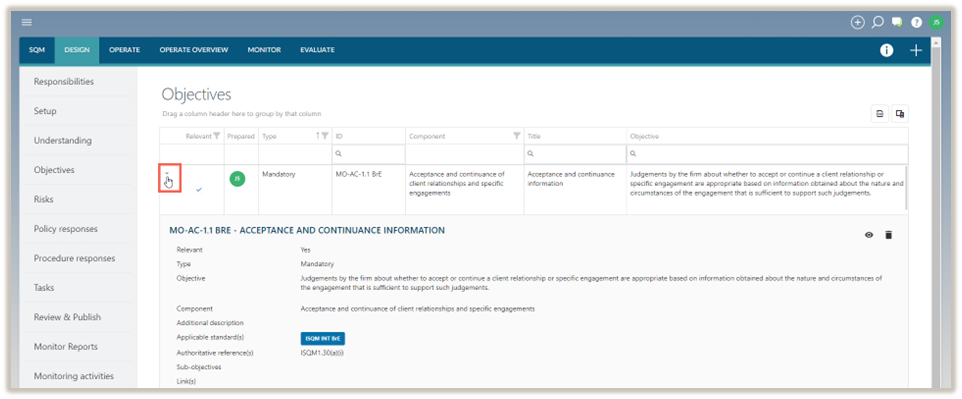The height and width of the screenshot is (399, 962).
Task: Sort by the Title column header
Action: click(534, 136)
